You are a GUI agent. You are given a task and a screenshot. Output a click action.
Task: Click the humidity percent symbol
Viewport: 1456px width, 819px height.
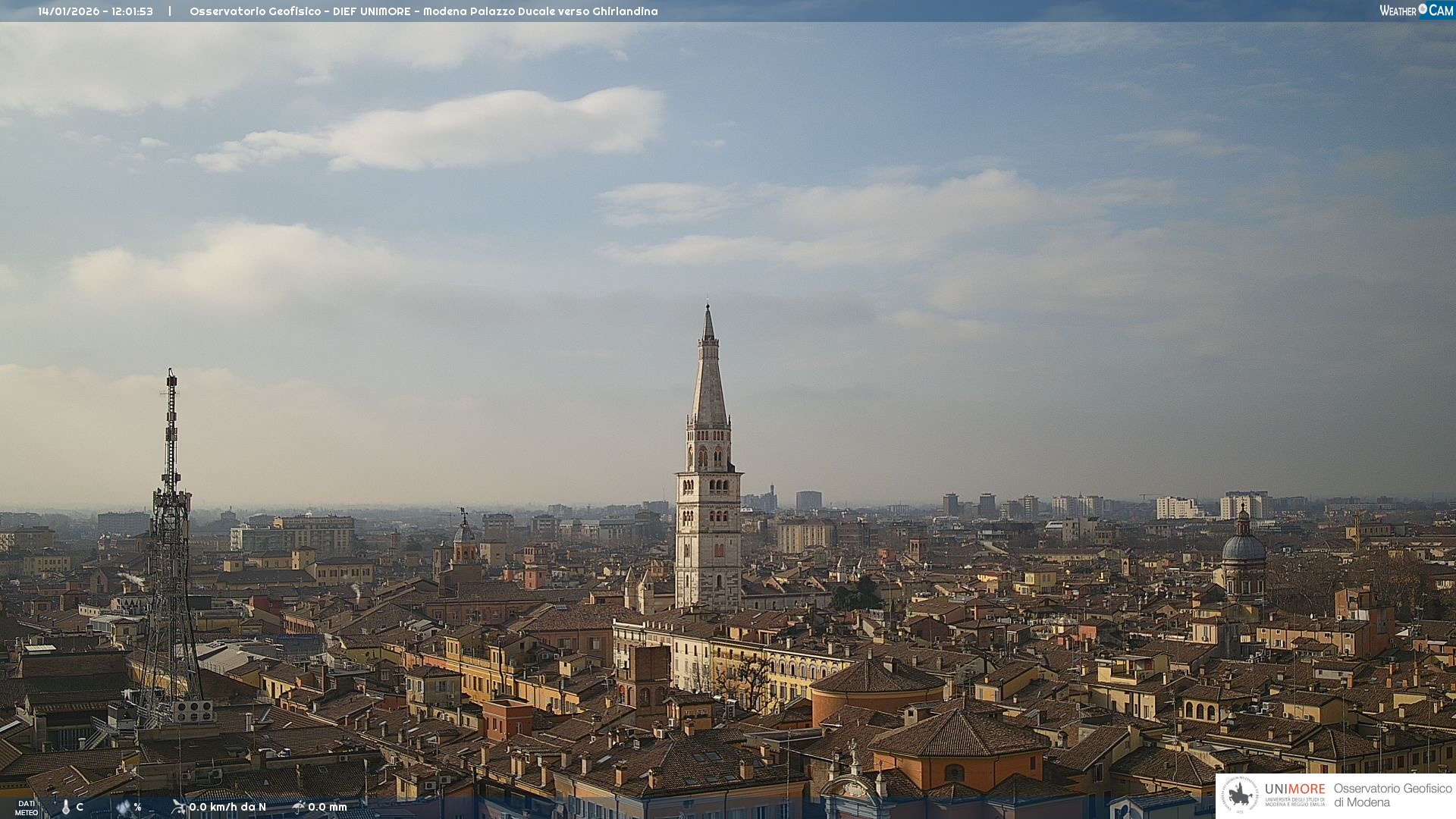137,807
